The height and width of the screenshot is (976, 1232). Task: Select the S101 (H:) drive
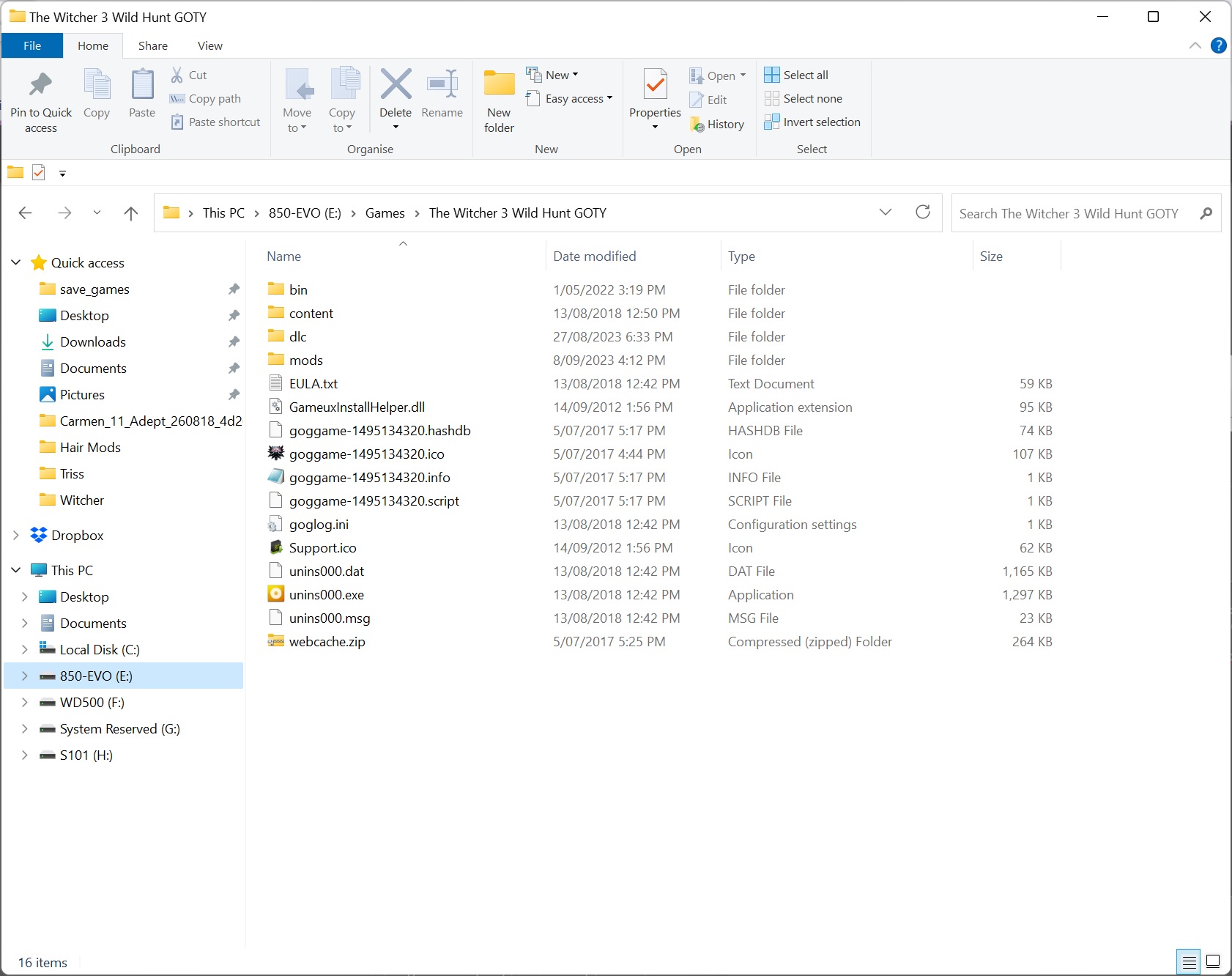click(86, 755)
